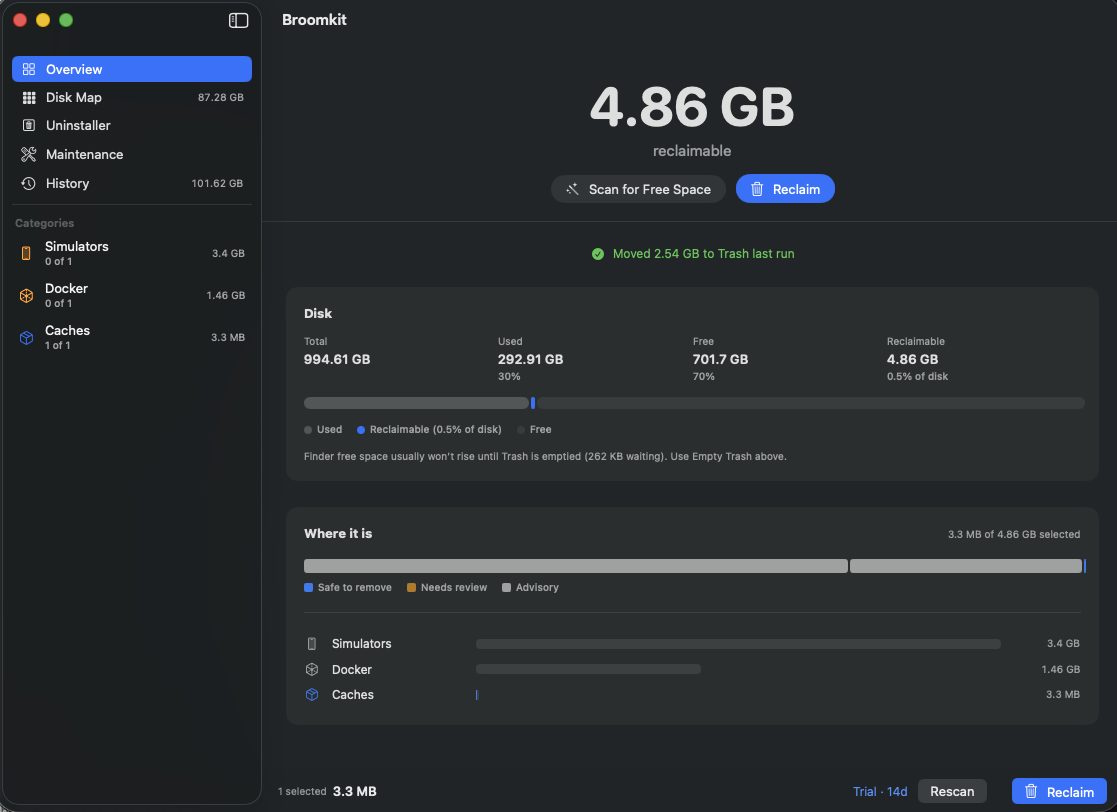Click the blue Caches cube icon in sidebar
Viewport: 1117px width, 812px height.
point(26,337)
